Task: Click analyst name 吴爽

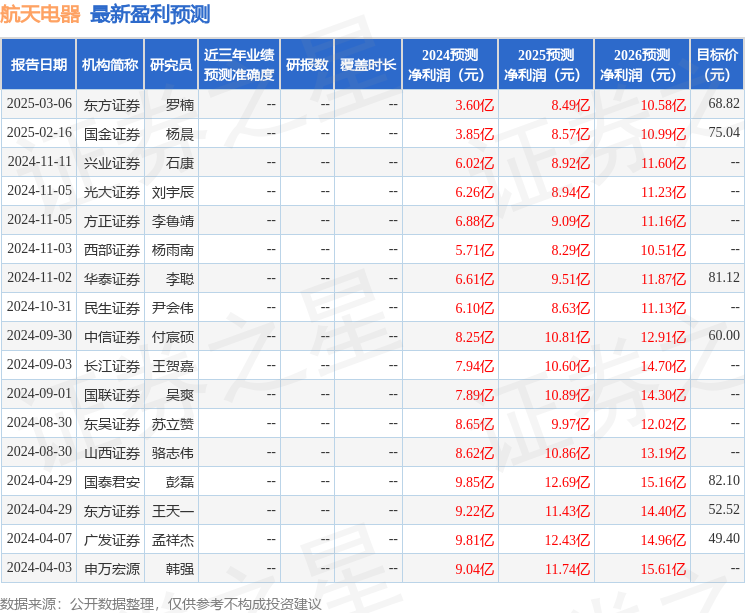Action: (x=180, y=395)
